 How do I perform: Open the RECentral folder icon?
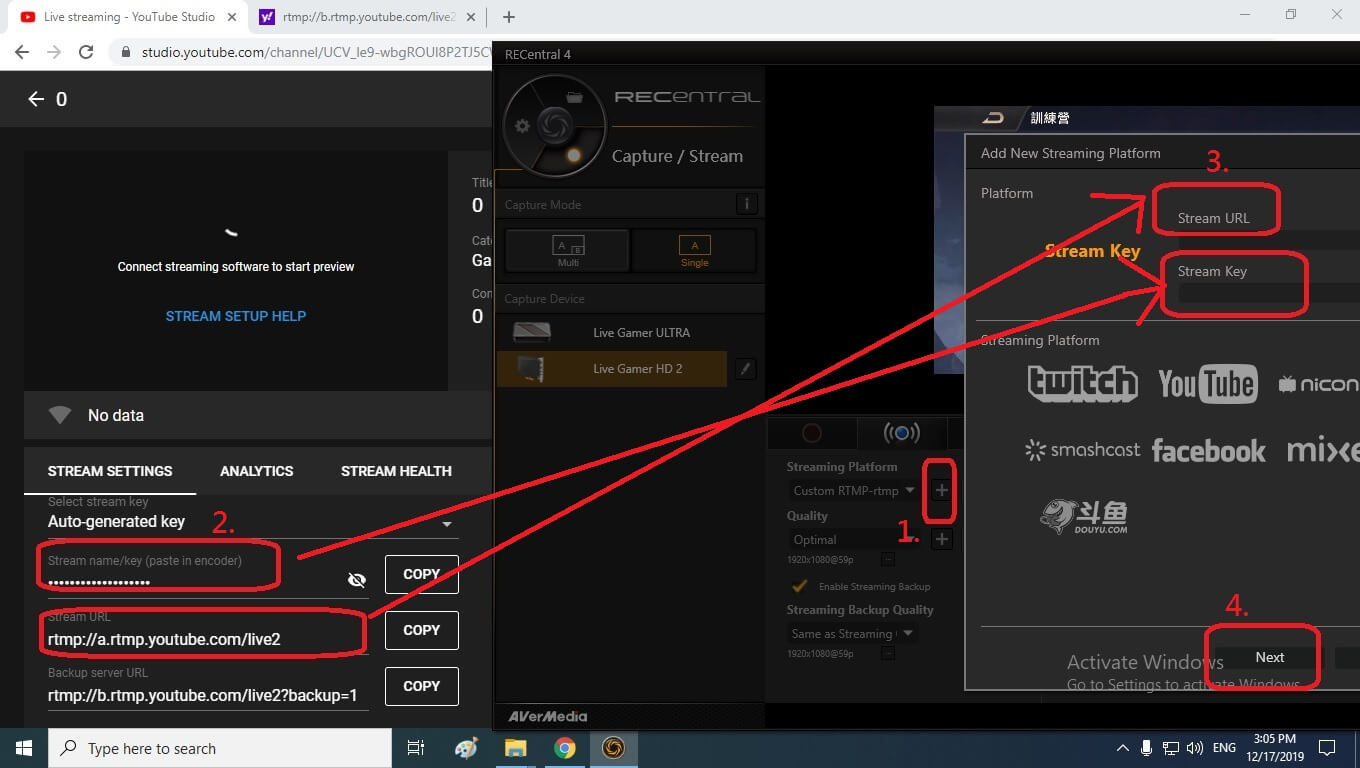click(x=574, y=97)
